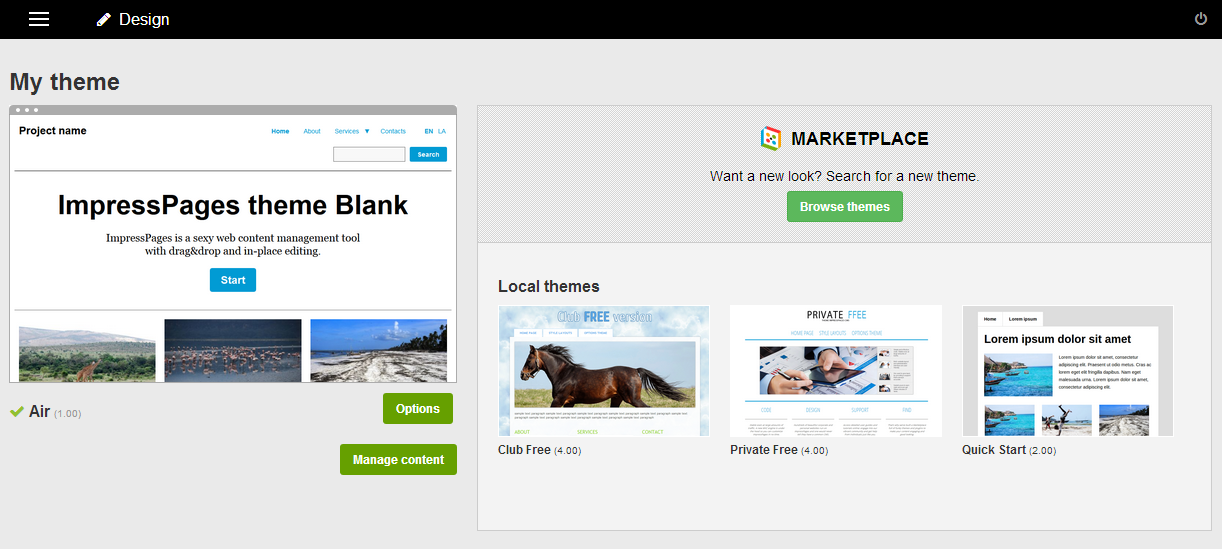This screenshot has width=1222, height=549.
Task: Click the Club Free theme name
Action: coord(524,450)
